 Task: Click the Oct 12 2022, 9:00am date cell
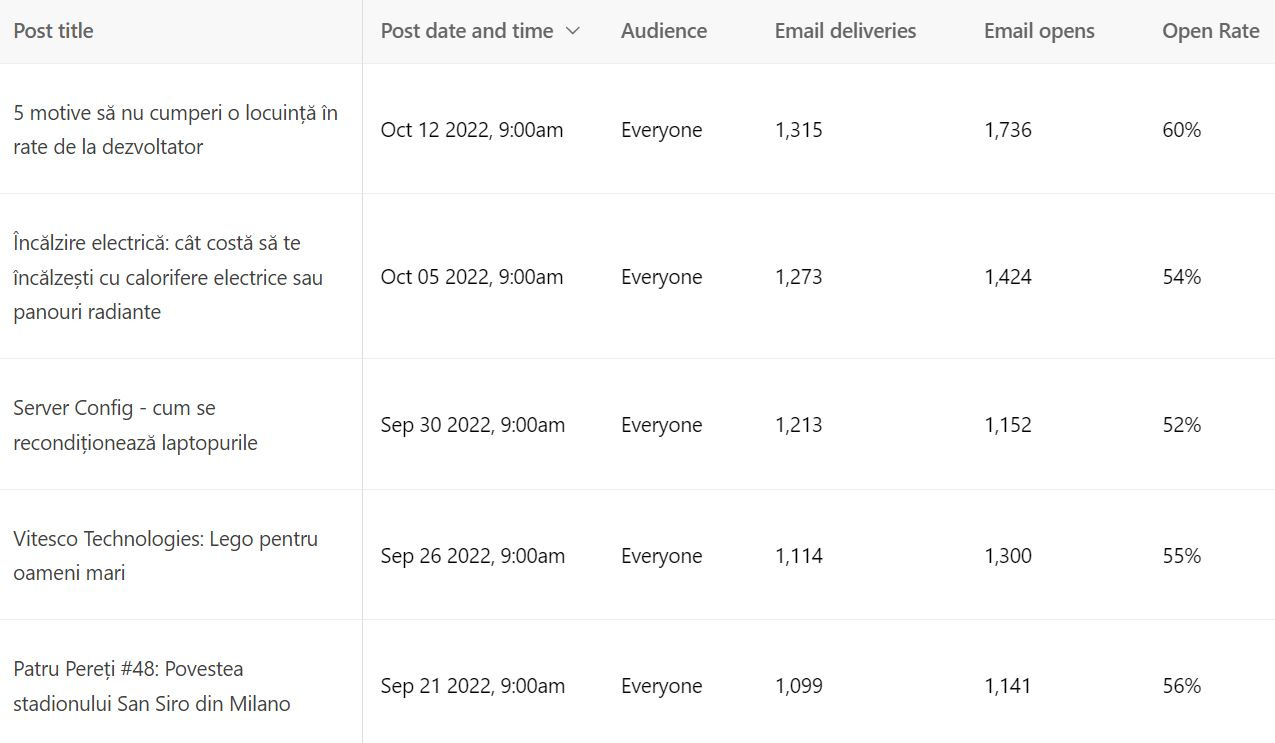pyautogui.click(x=472, y=130)
